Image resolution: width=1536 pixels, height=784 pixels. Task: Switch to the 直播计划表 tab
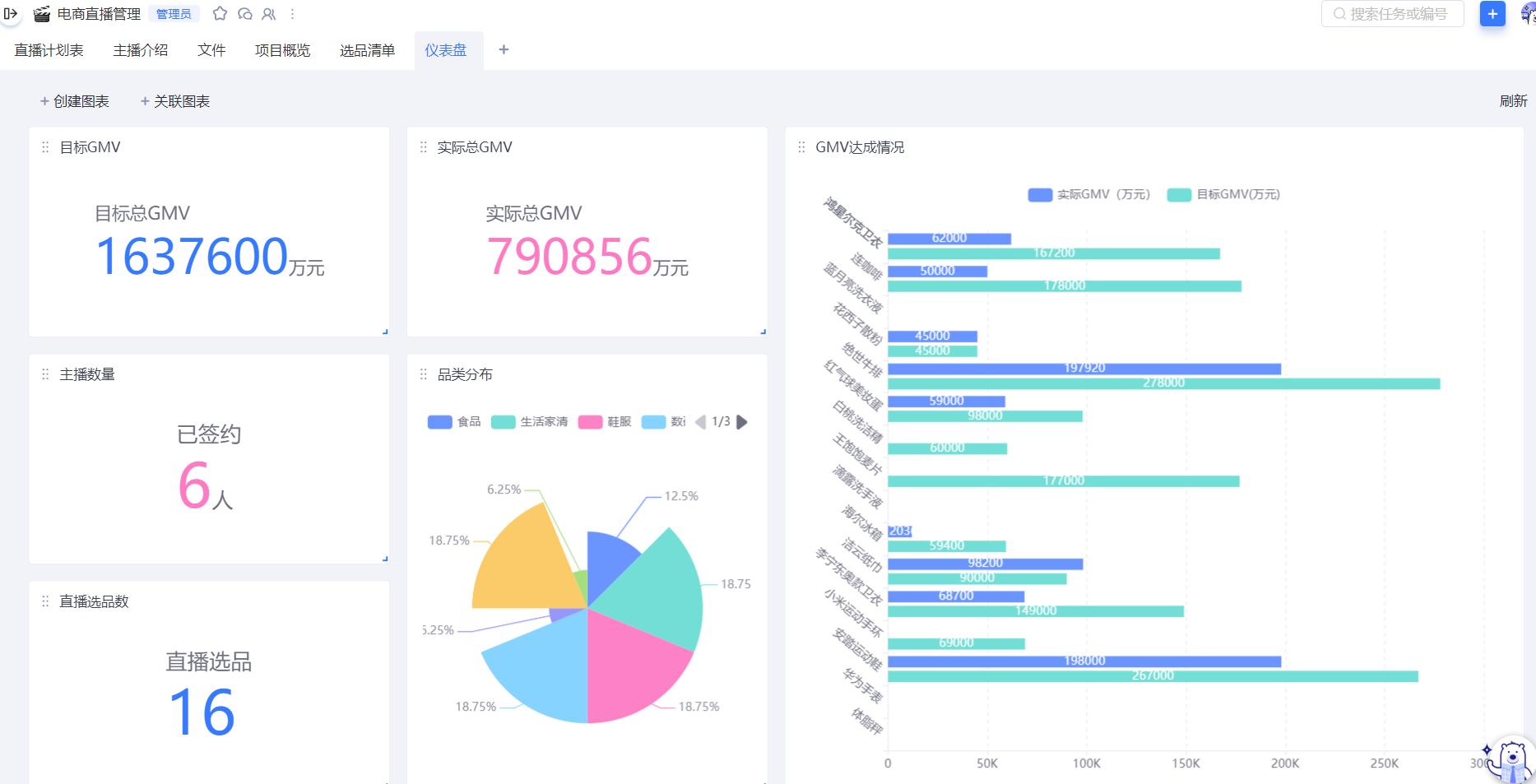pos(49,50)
